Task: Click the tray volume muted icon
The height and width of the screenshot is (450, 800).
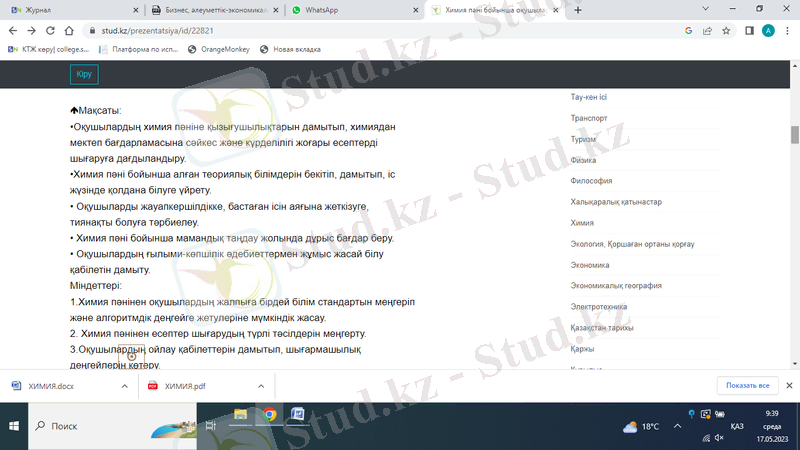Action: click(x=719, y=438)
